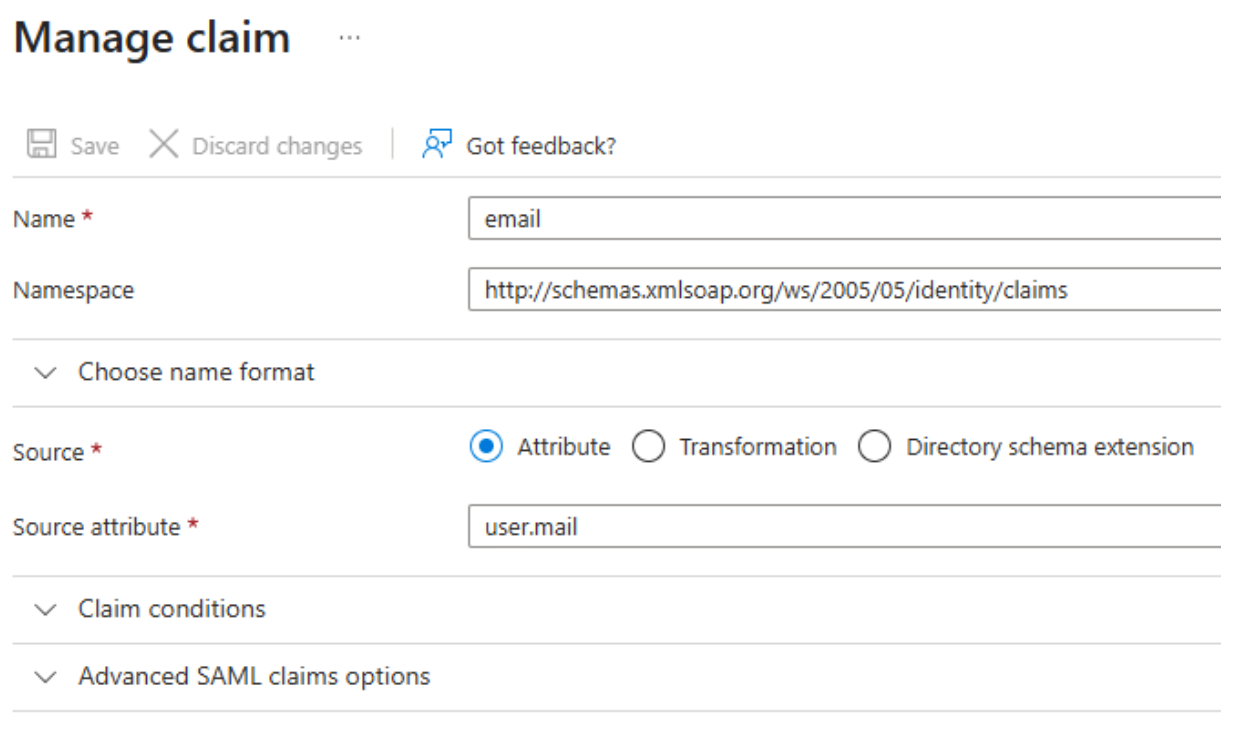Click the Save floppy disk icon

pos(41,145)
